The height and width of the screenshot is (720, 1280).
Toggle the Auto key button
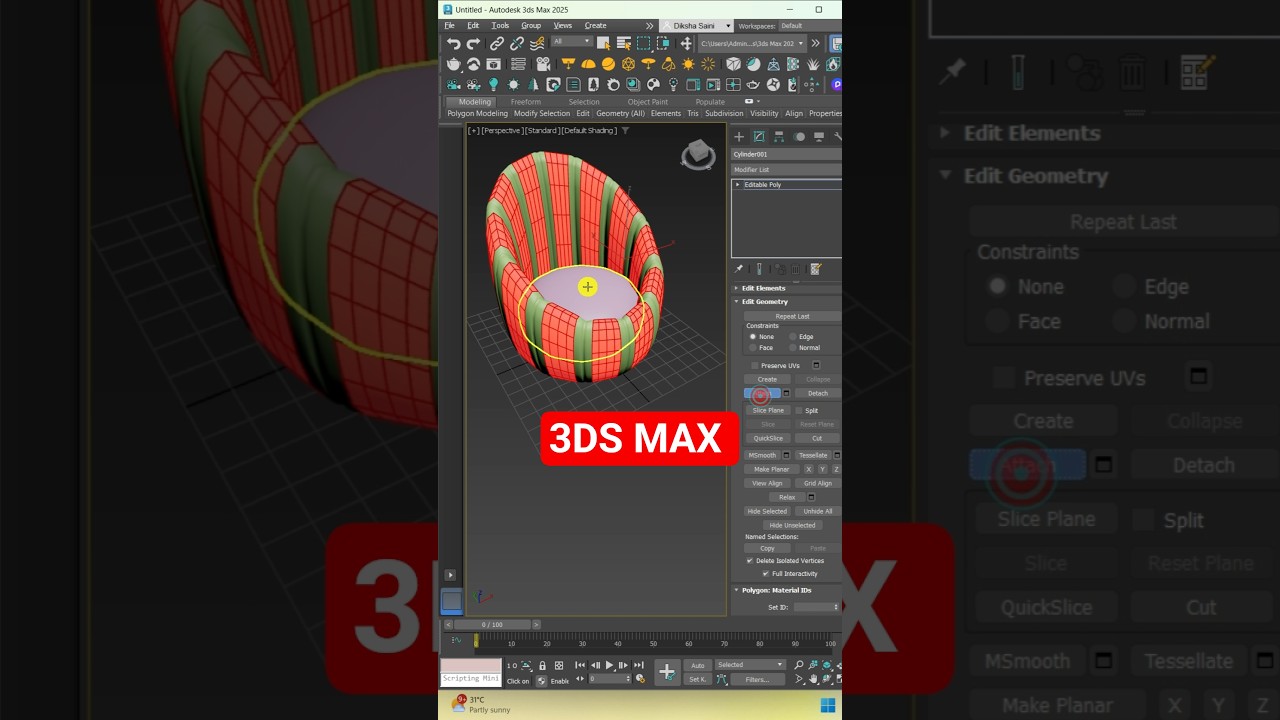[698, 665]
